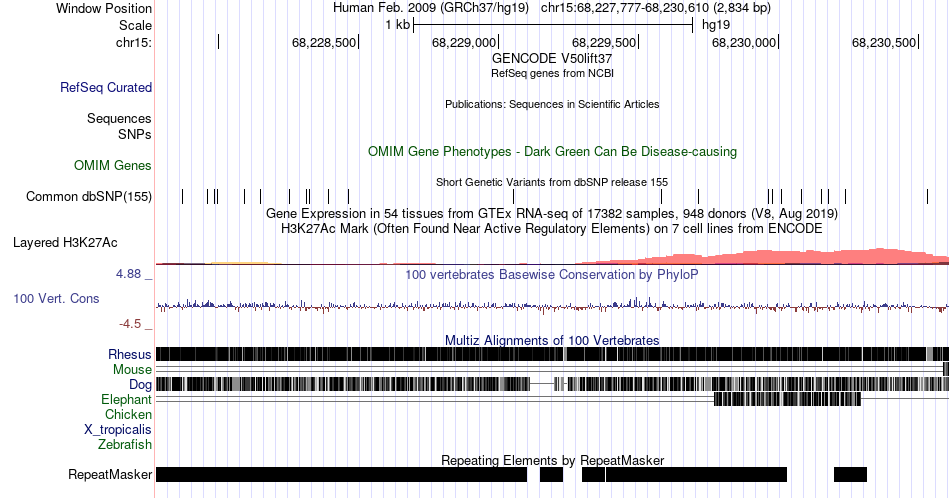Click the GENCODE V50lift37 track title
The image size is (950, 498).
pyautogui.click(x=552, y=59)
